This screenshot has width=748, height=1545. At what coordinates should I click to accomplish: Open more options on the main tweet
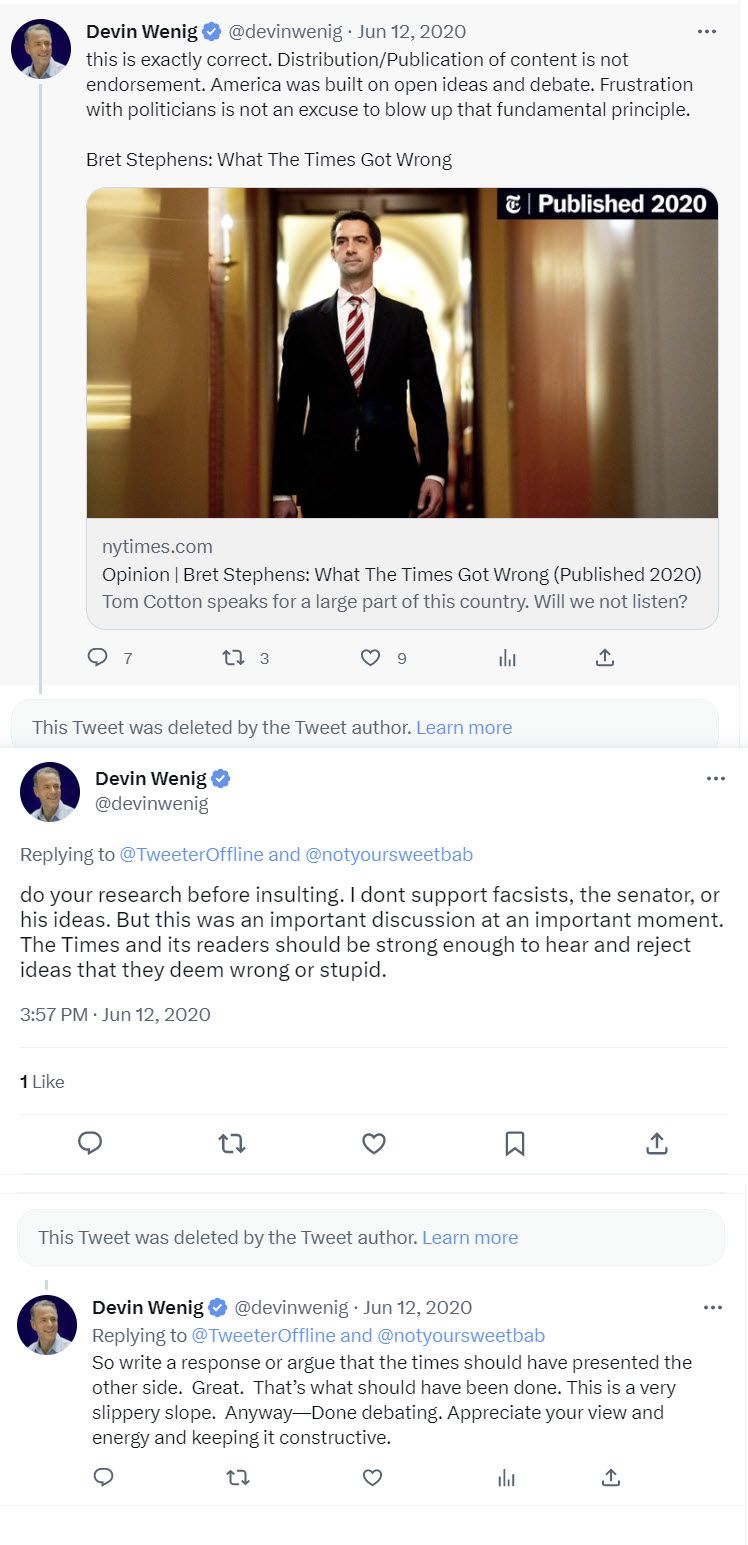(x=716, y=779)
